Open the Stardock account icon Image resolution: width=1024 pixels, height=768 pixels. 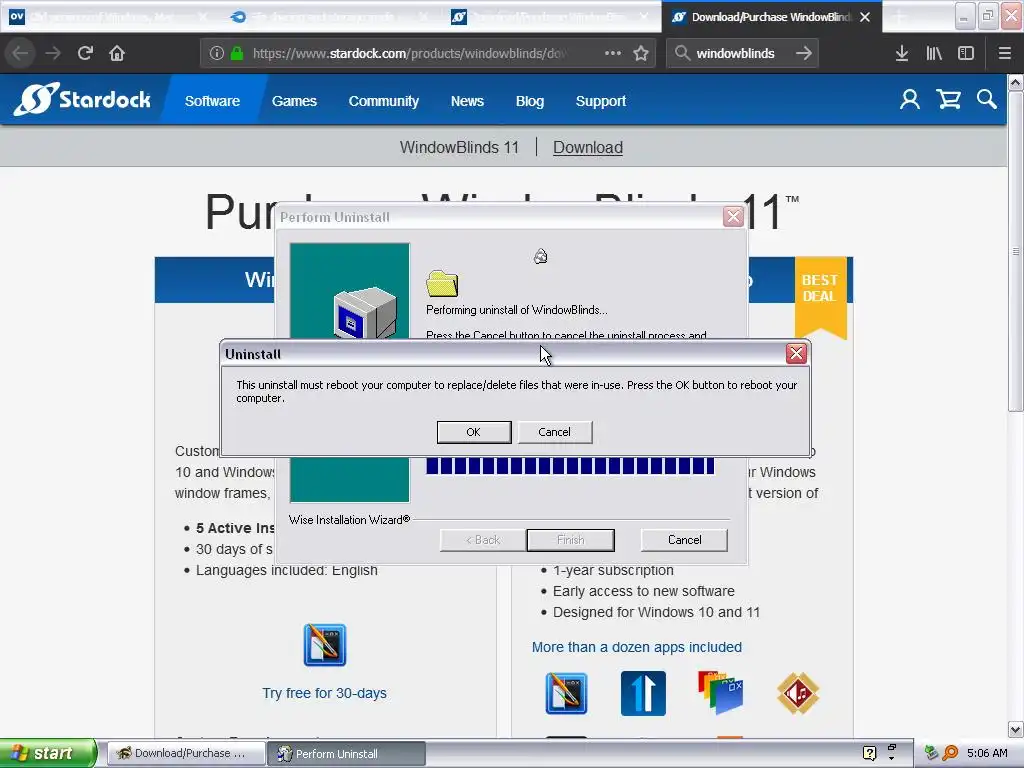coord(910,99)
